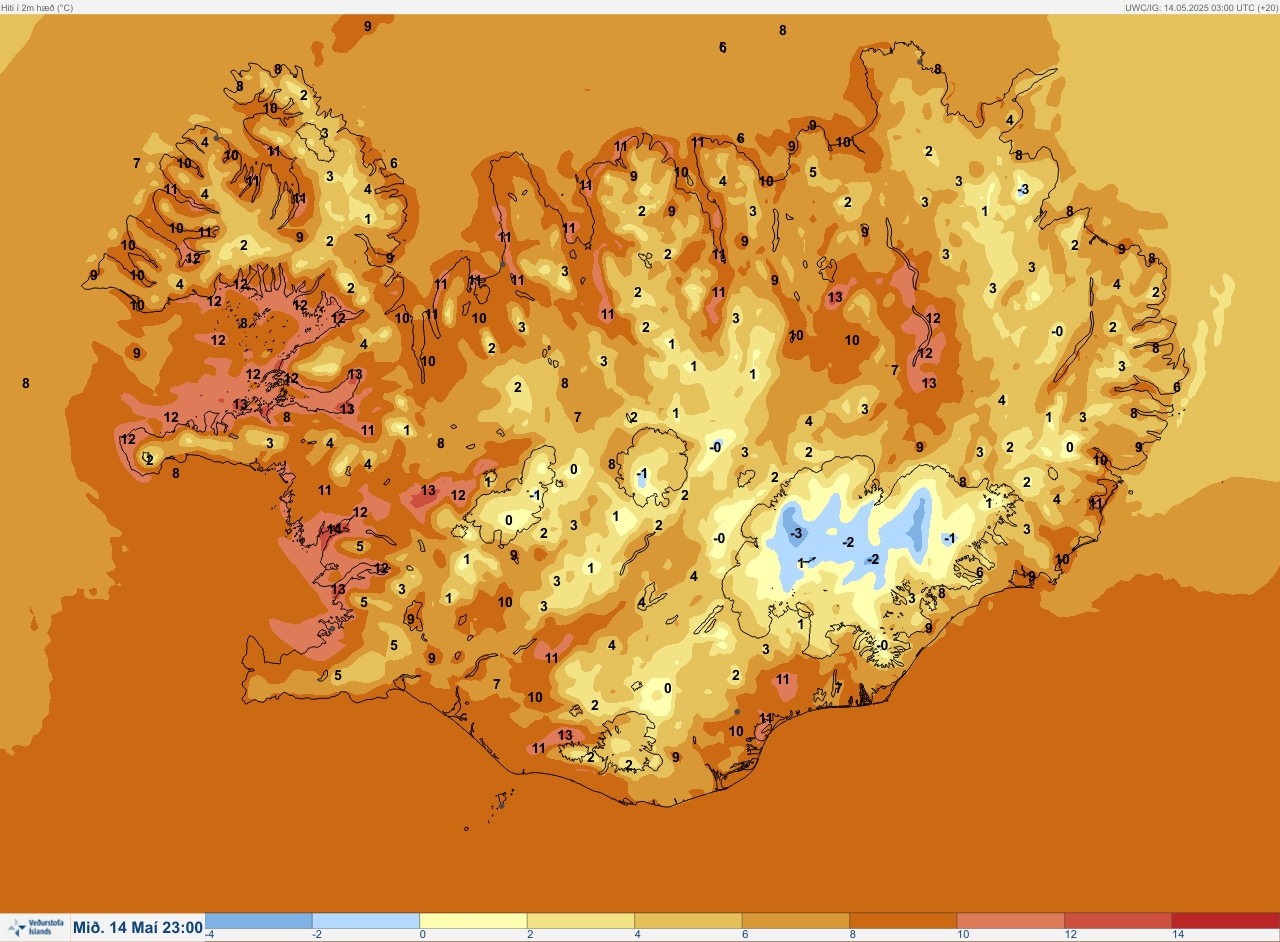Pick the pale yellow 0 to 2 legend swatch
Viewport: 1280px width, 942px height.
[473, 921]
